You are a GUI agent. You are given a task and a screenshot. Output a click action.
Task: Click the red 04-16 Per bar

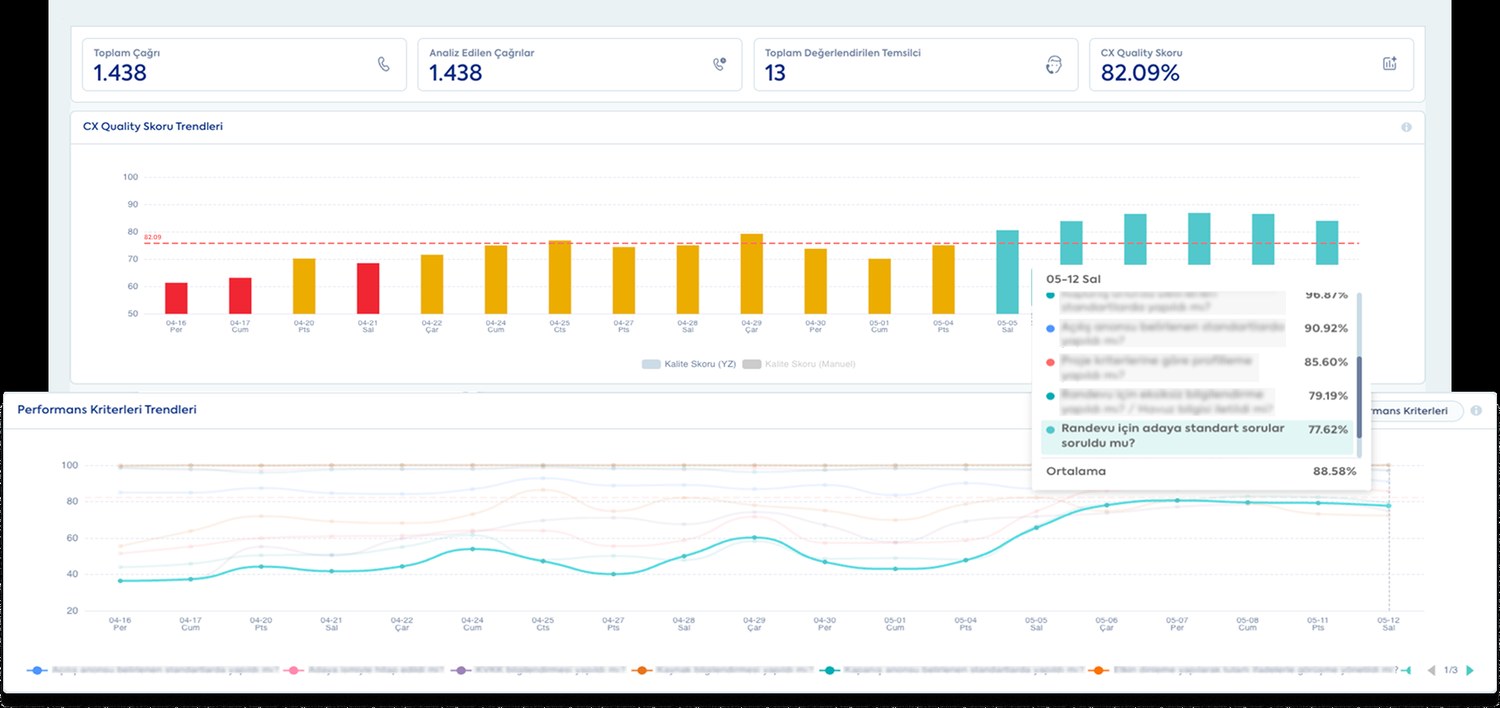tap(176, 298)
